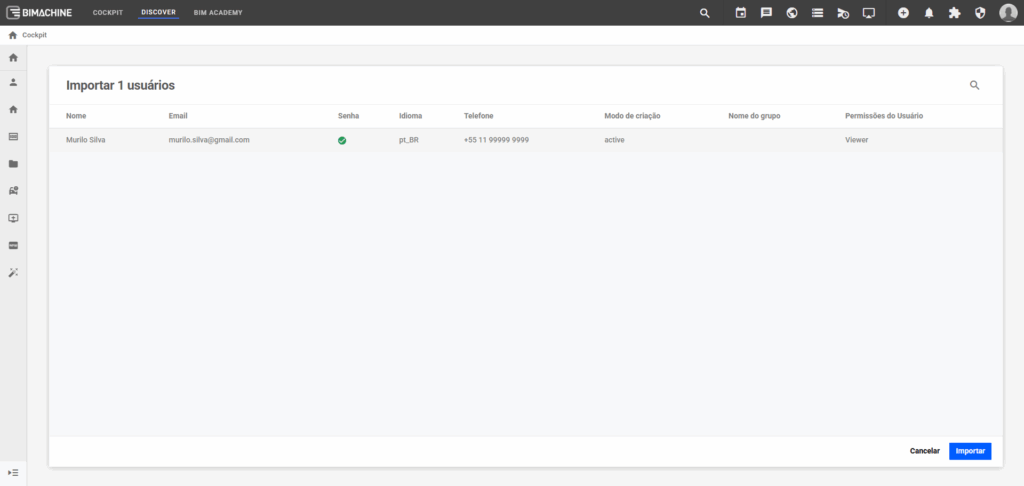Screen dimensions: 1024x486
Task: Click the search icon in import dialog
Action: pyautogui.click(x=975, y=86)
